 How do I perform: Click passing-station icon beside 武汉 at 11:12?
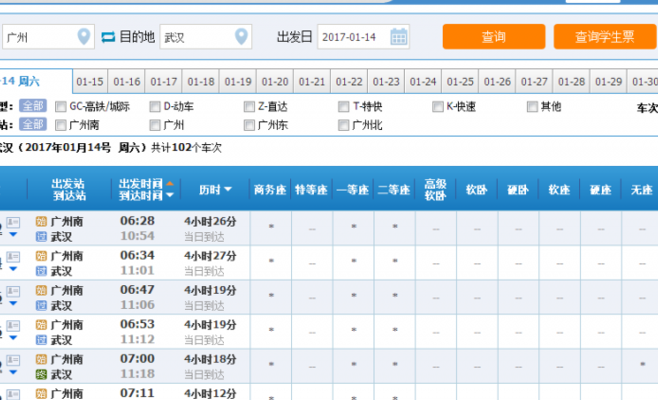coord(41,340)
